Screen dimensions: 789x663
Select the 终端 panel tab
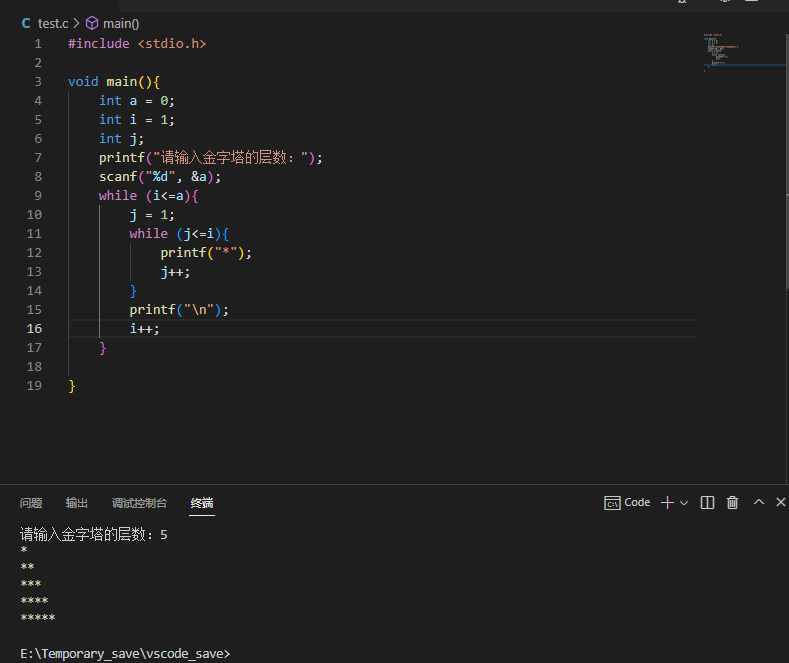(x=202, y=503)
